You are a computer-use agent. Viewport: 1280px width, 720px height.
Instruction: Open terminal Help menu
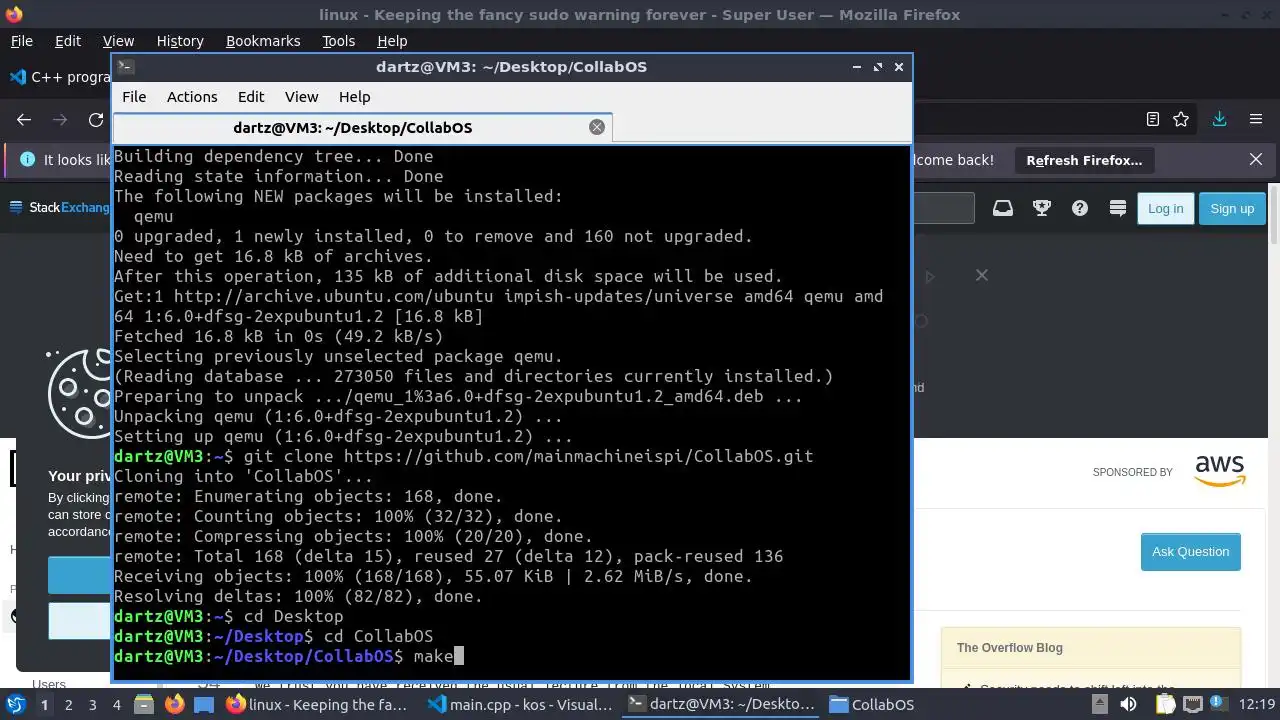pyautogui.click(x=355, y=97)
